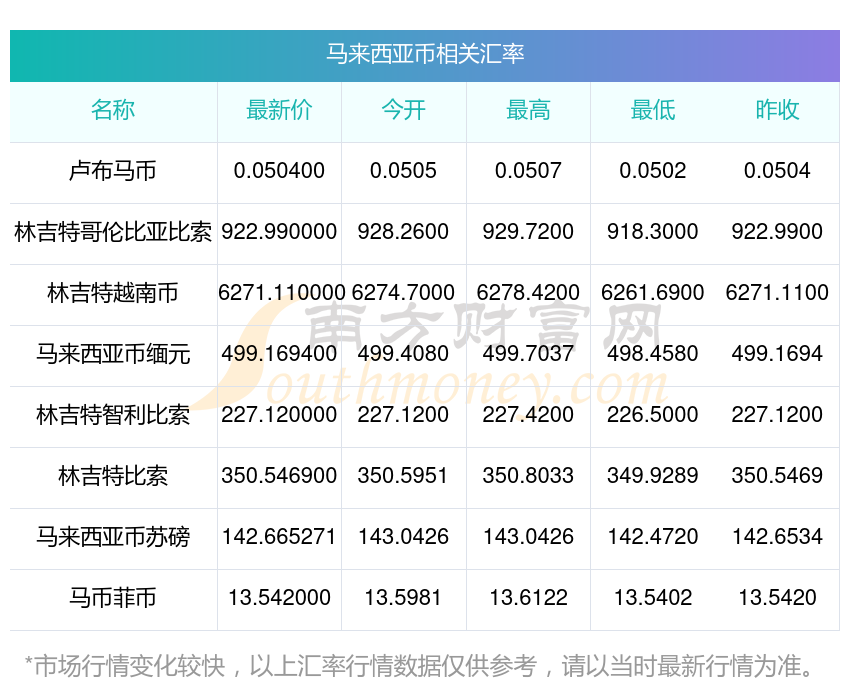Viewport: 850px width, 698px height.
Task: Select latest price 142.665271
Action: pos(279,537)
